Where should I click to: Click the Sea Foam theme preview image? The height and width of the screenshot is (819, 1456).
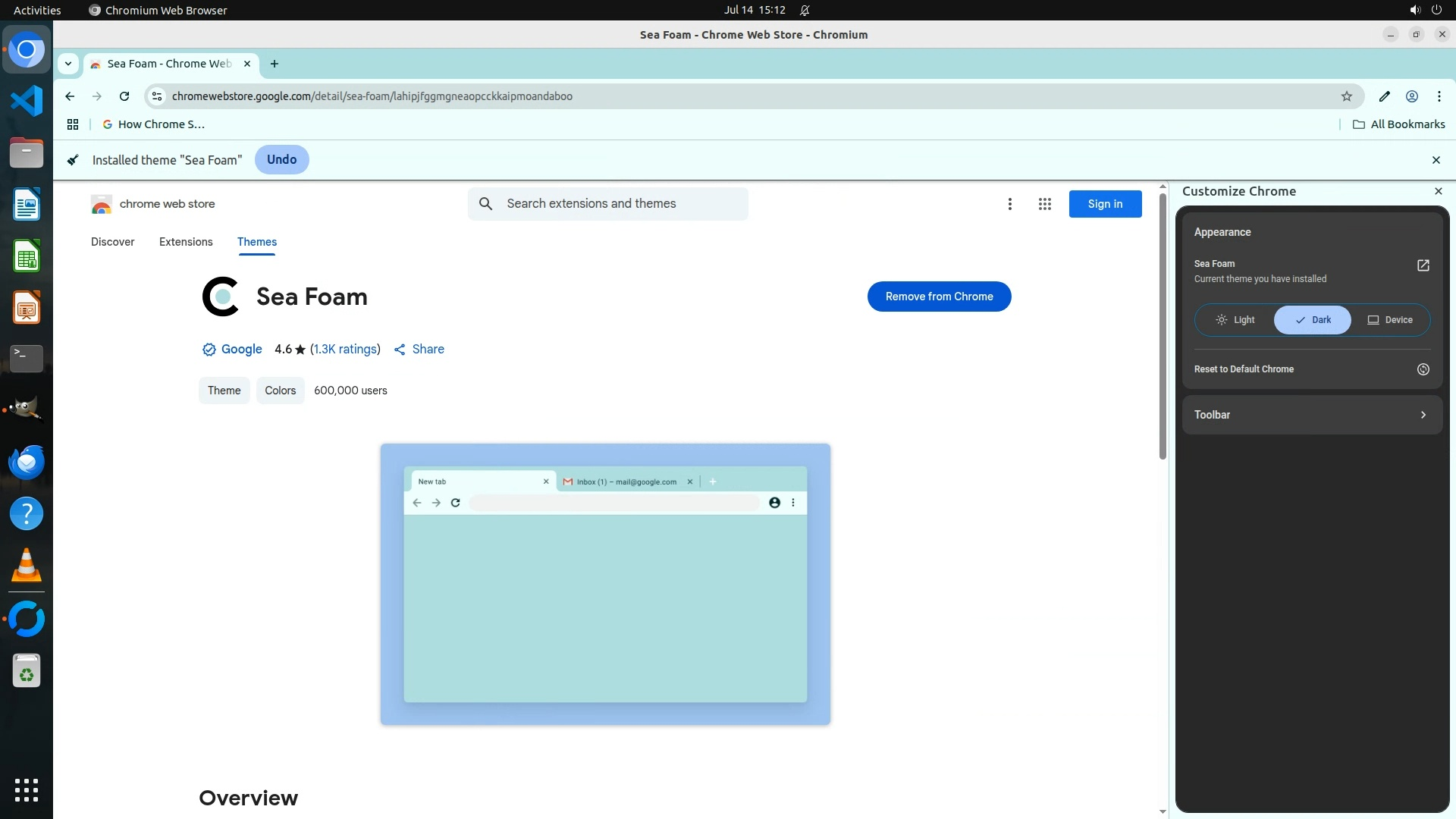[x=605, y=584]
